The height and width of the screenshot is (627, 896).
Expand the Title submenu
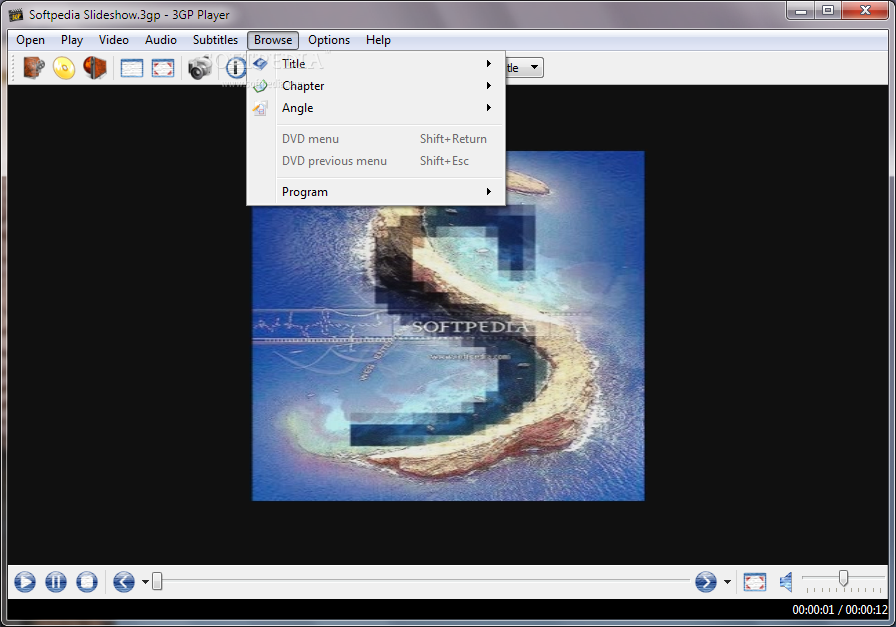coord(377,63)
